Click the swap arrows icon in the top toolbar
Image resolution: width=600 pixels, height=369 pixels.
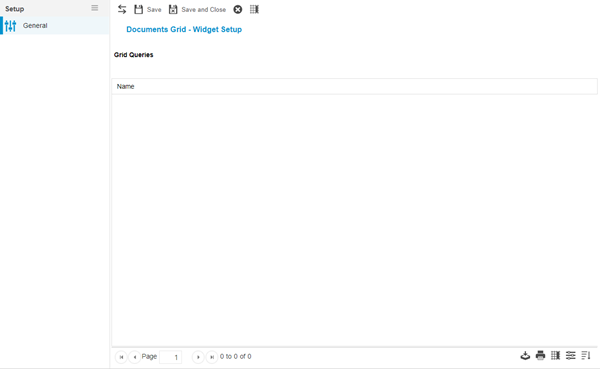[122, 9]
